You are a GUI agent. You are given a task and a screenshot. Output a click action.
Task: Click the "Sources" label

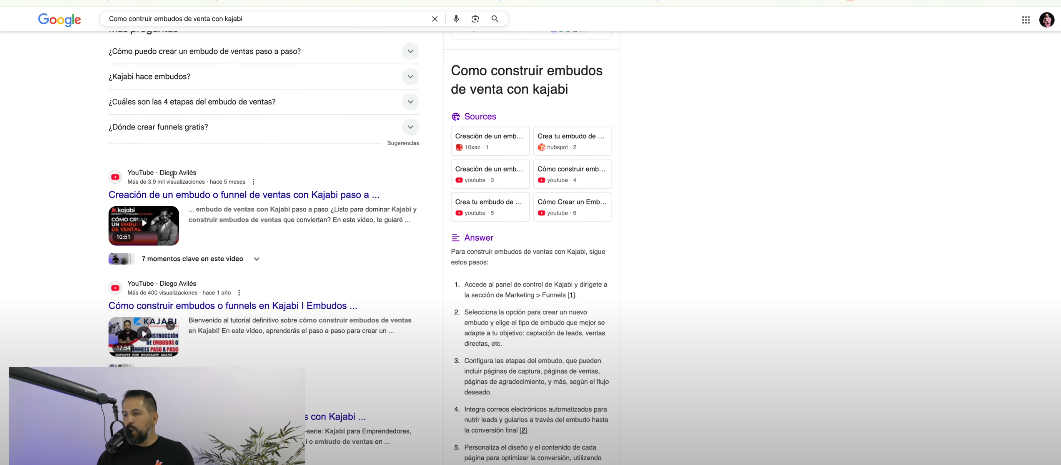[x=480, y=116]
